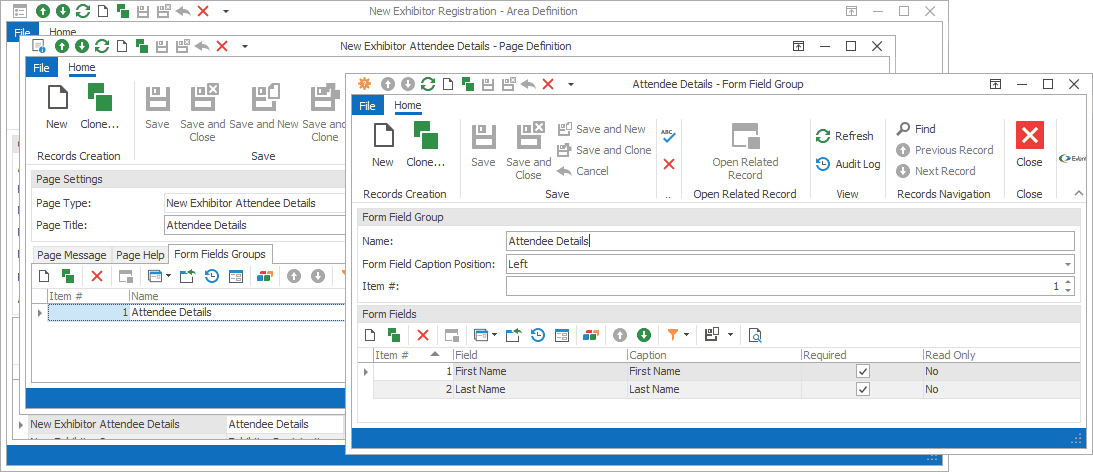Click green up arrow in Area Definition title bar
Screen dimensions: 1093x472
click(x=43, y=11)
